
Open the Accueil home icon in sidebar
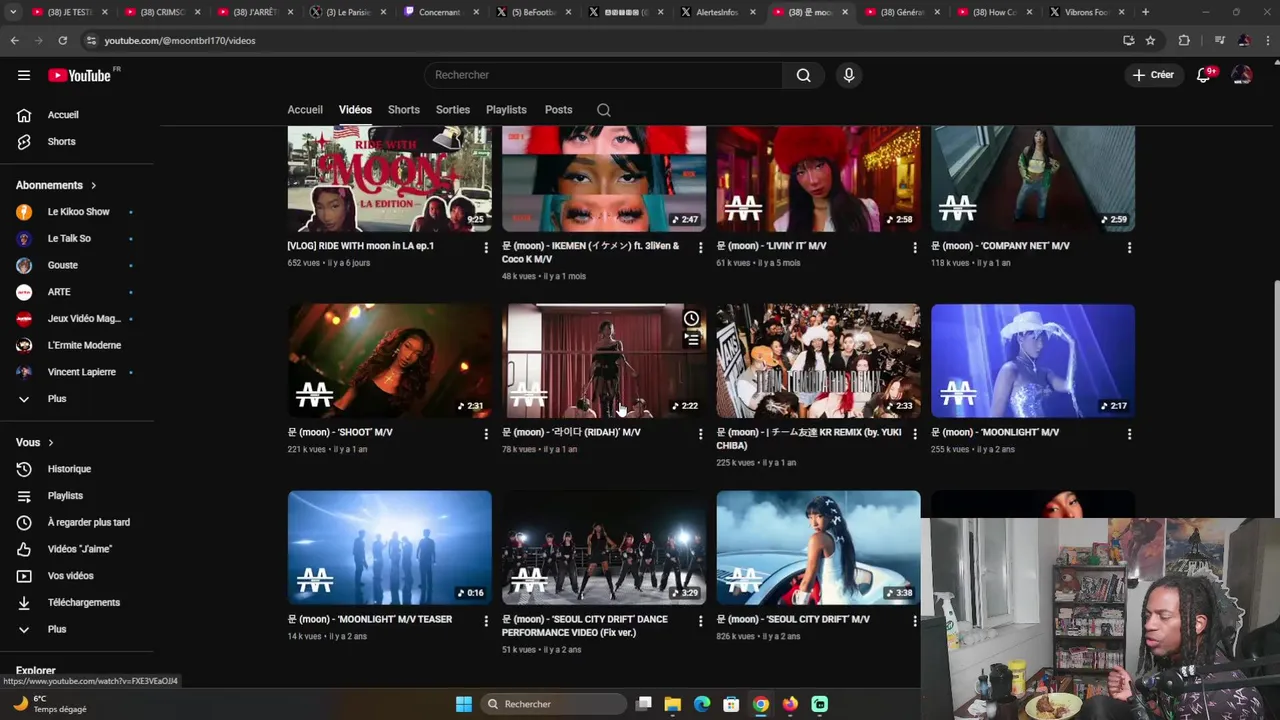click(24, 115)
